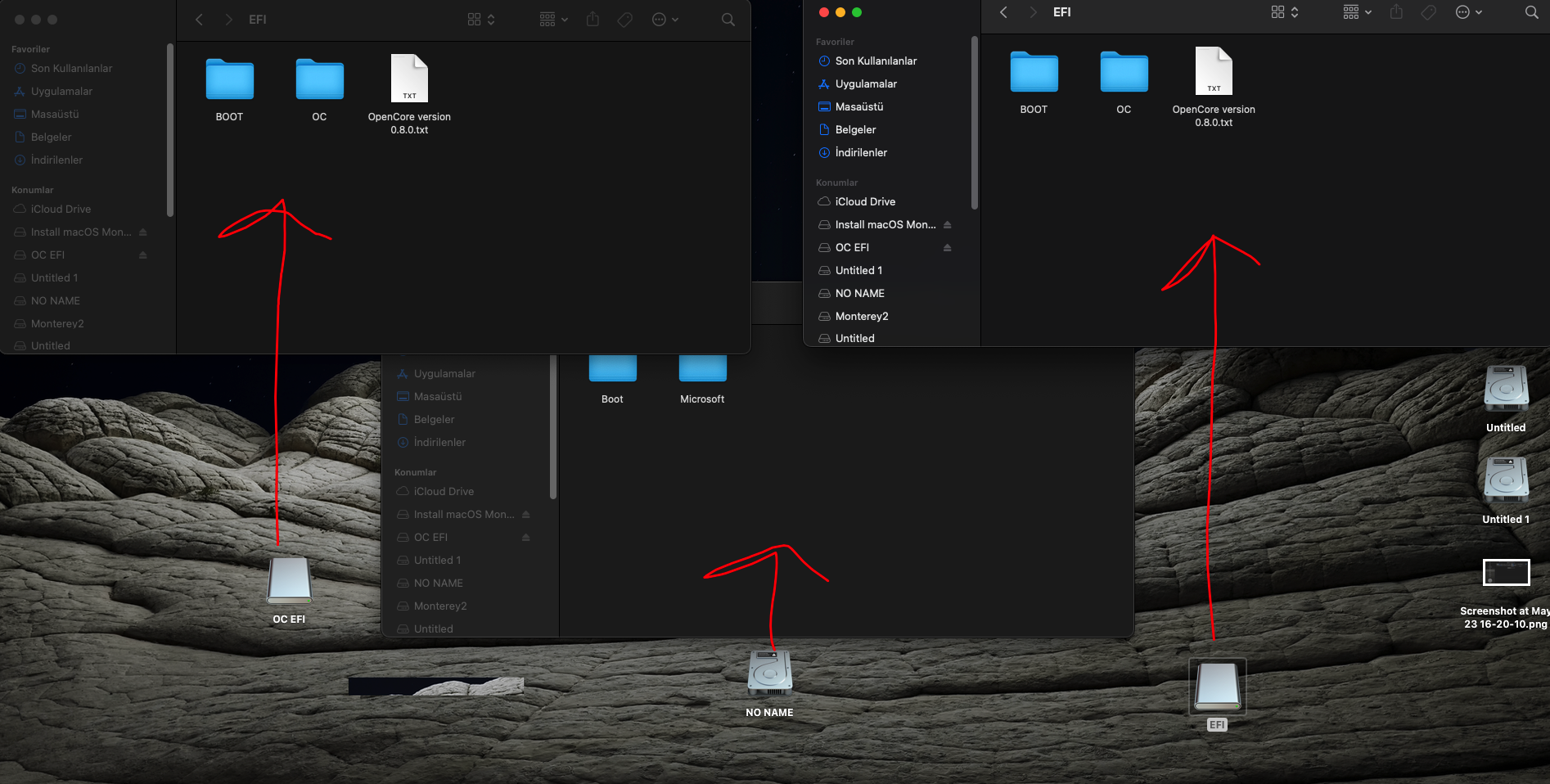Eject OC EFI in background window sidebar
This screenshot has width=1550, height=784.
coord(526,537)
